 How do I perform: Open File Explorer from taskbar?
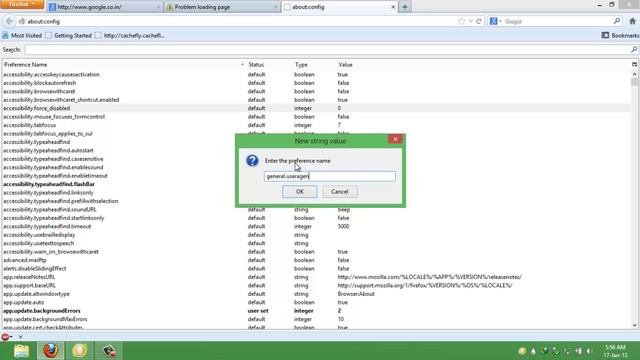[x=21, y=351]
